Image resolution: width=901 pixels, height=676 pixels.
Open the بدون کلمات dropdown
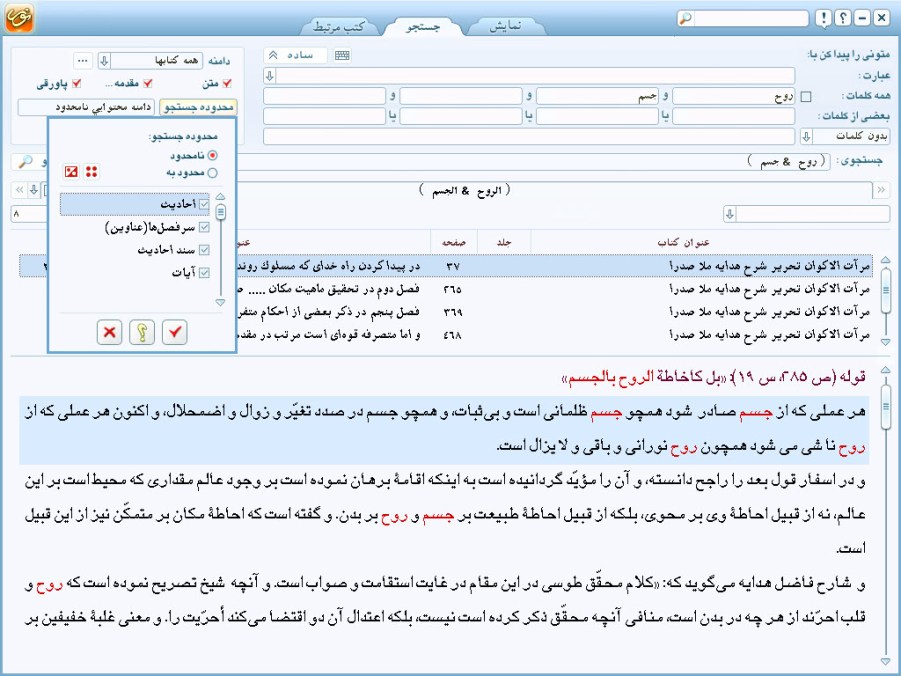pyautogui.click(x=806, y=136)
